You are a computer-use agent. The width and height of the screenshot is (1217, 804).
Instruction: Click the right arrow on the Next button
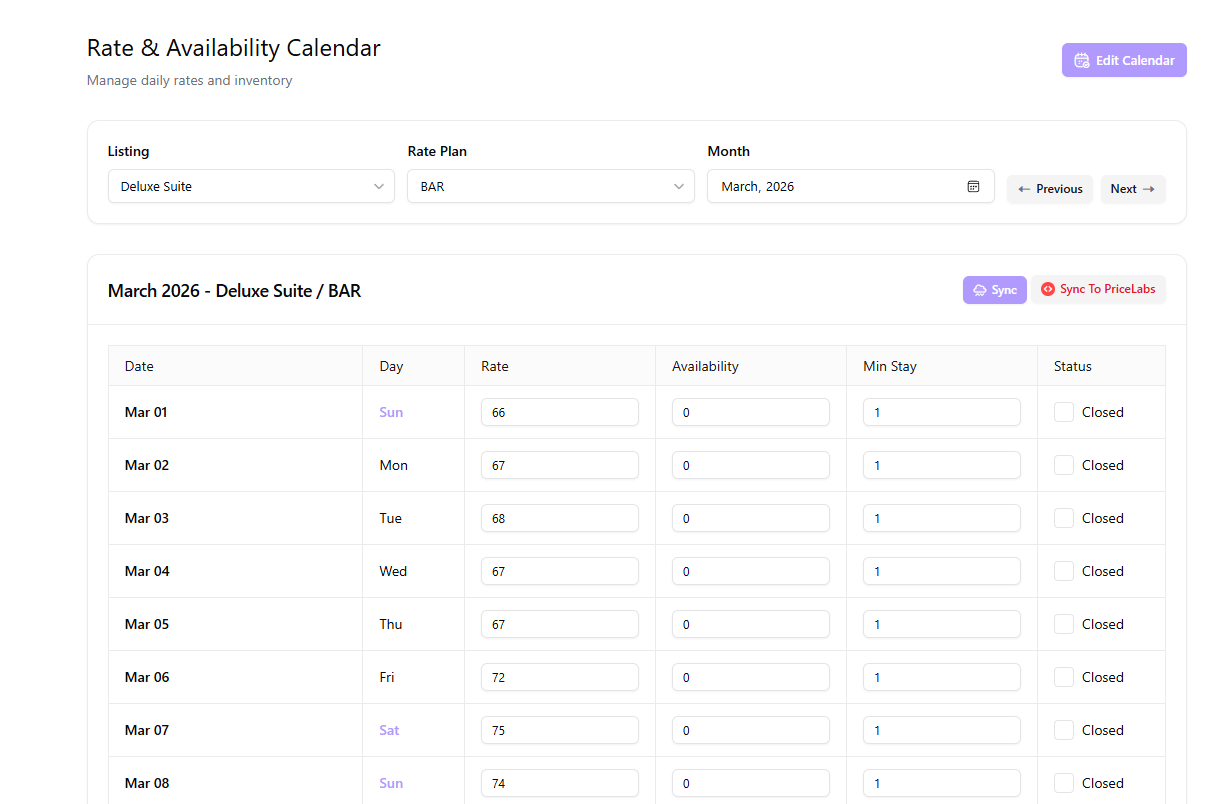tap(1148, 189)
